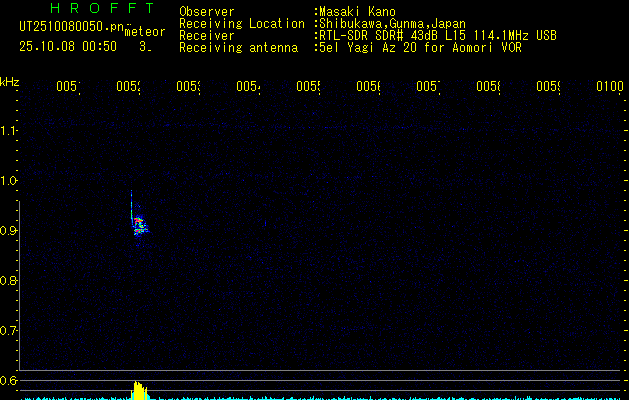
Task: Click the HROFFT title text
Action: (x=102, y=8)
